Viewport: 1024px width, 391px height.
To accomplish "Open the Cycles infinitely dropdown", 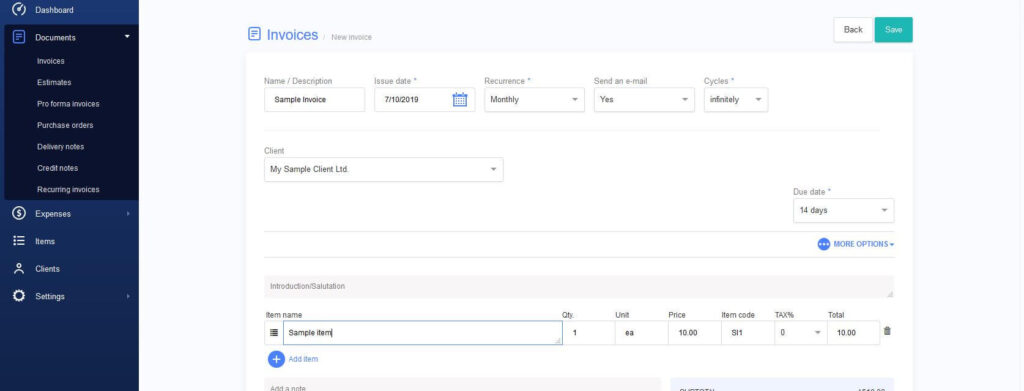I will tap(736, 100).
